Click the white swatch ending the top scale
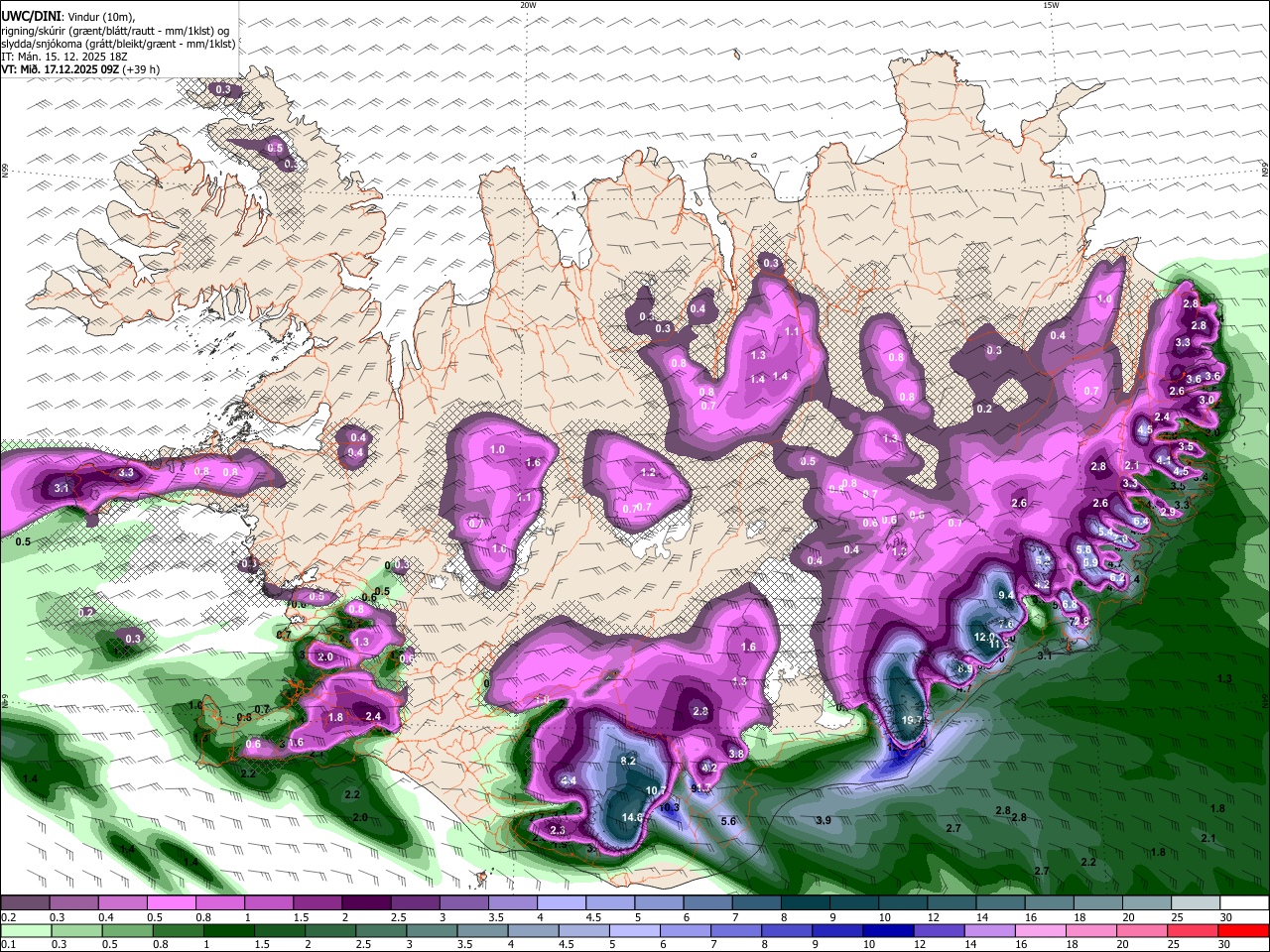Viewport: 1270px width, 952px height. (1244, 903)
